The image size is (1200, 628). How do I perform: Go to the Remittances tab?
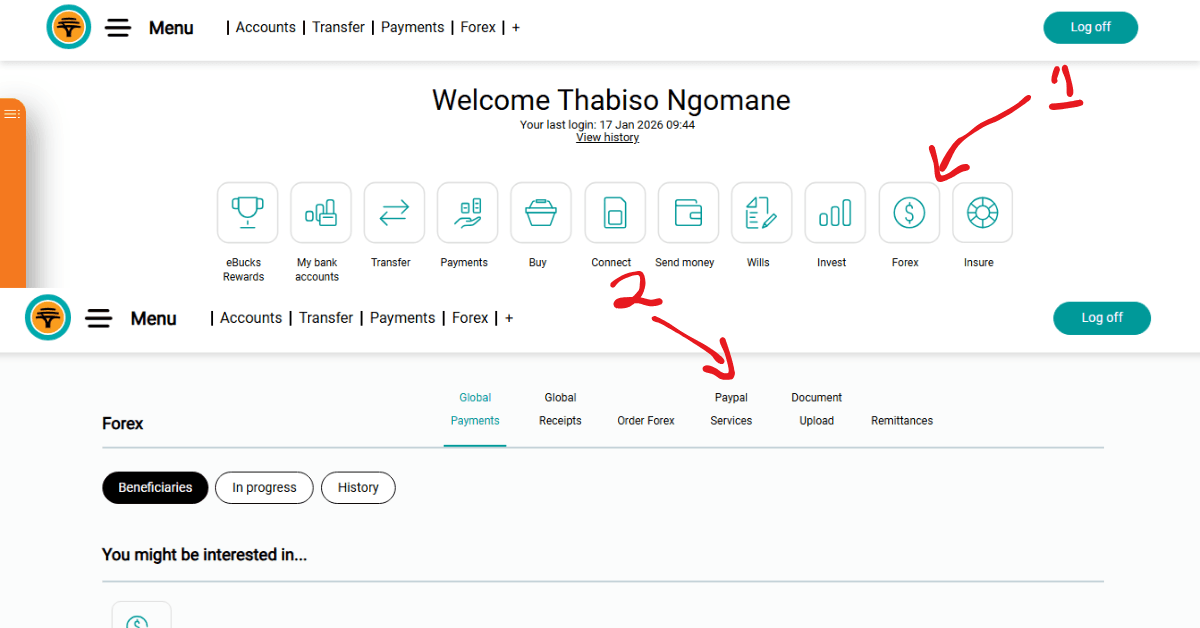pyautogui.click(x=902, y=421)
